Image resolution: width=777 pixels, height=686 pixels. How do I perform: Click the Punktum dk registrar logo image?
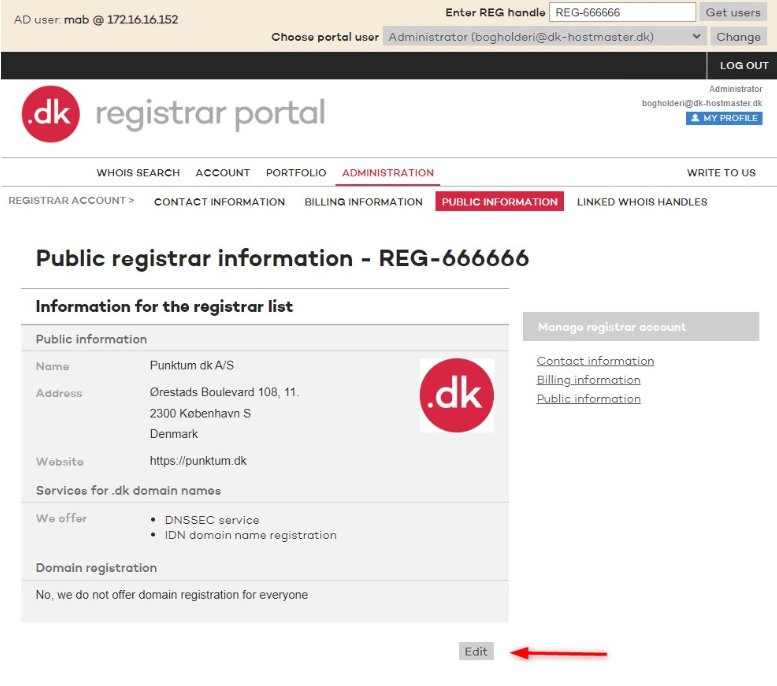pos(456,395)
